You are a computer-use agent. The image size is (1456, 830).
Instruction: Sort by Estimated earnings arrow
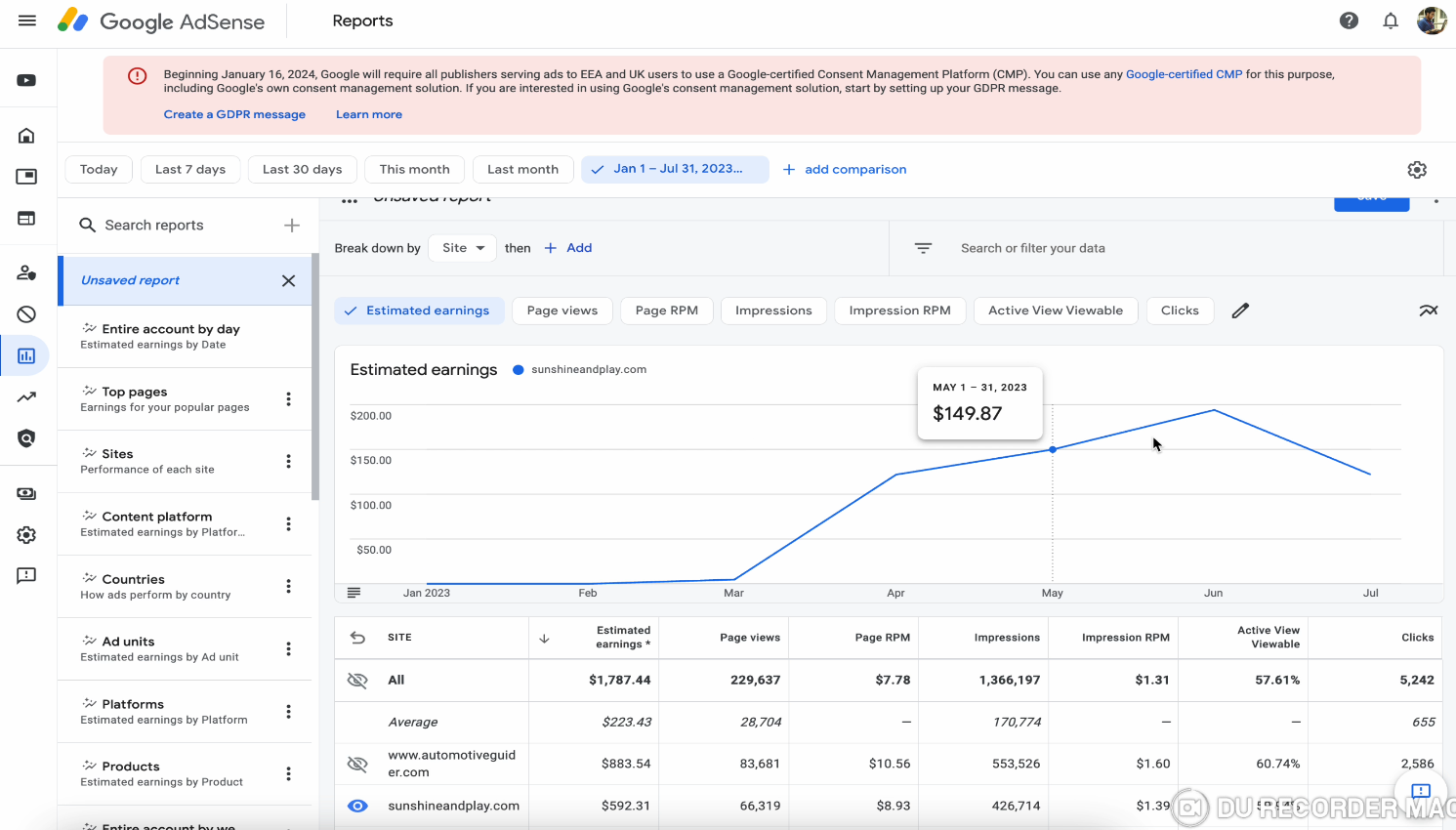tap(544, 639)
